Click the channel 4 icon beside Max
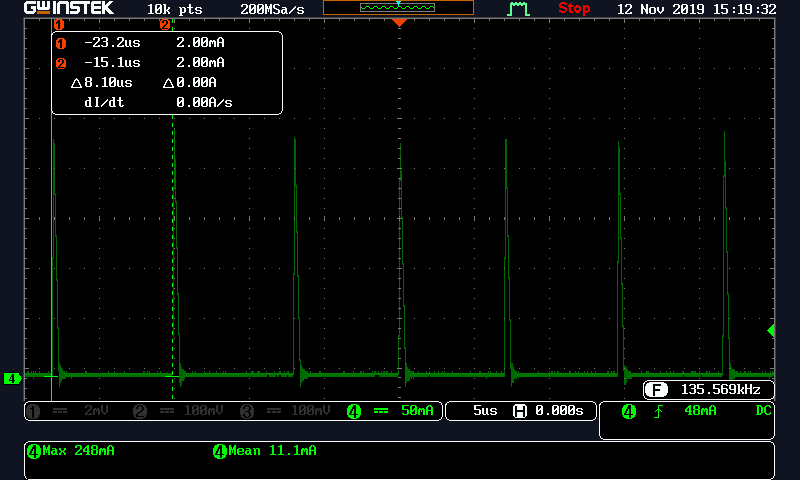Image resolution: width=800 pixels, height=480 pixels. 34,451
